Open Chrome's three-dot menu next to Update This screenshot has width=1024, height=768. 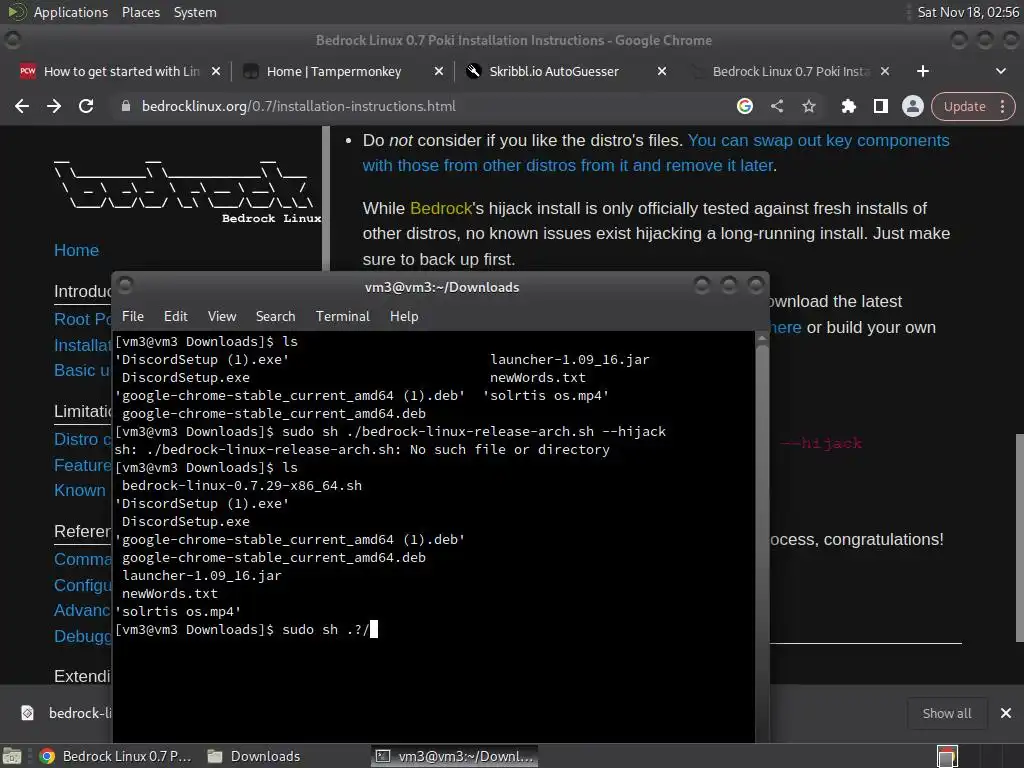pos(1002,106)
